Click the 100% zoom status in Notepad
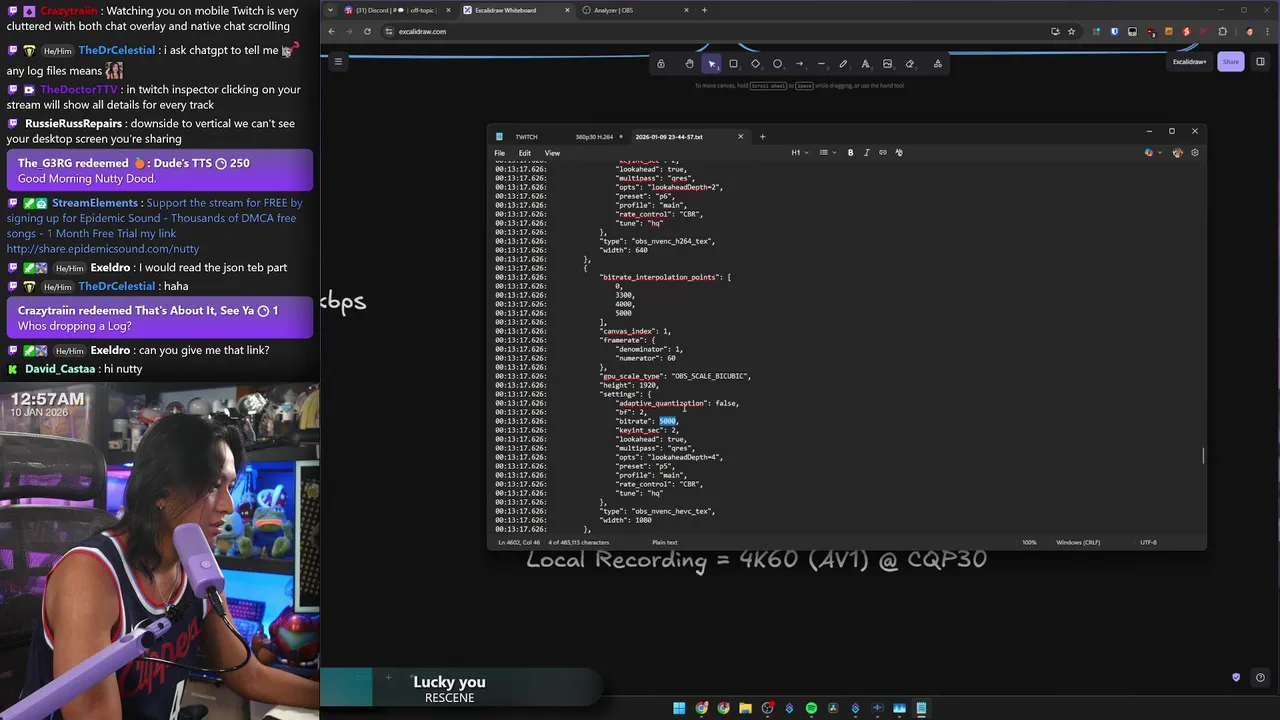 (x=1029, y=542)
